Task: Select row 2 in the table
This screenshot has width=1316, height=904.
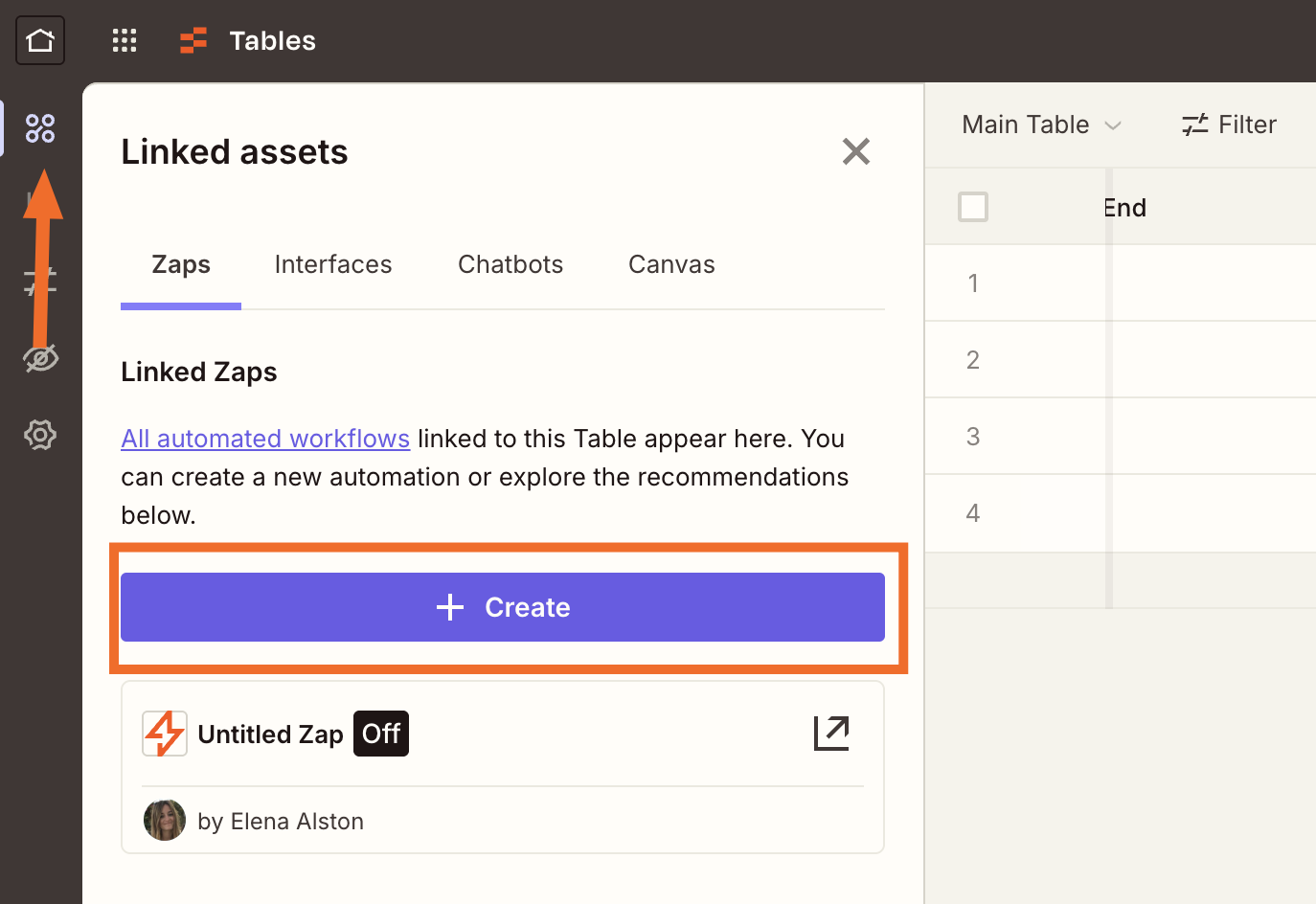Action: click(x=973, y=360)
